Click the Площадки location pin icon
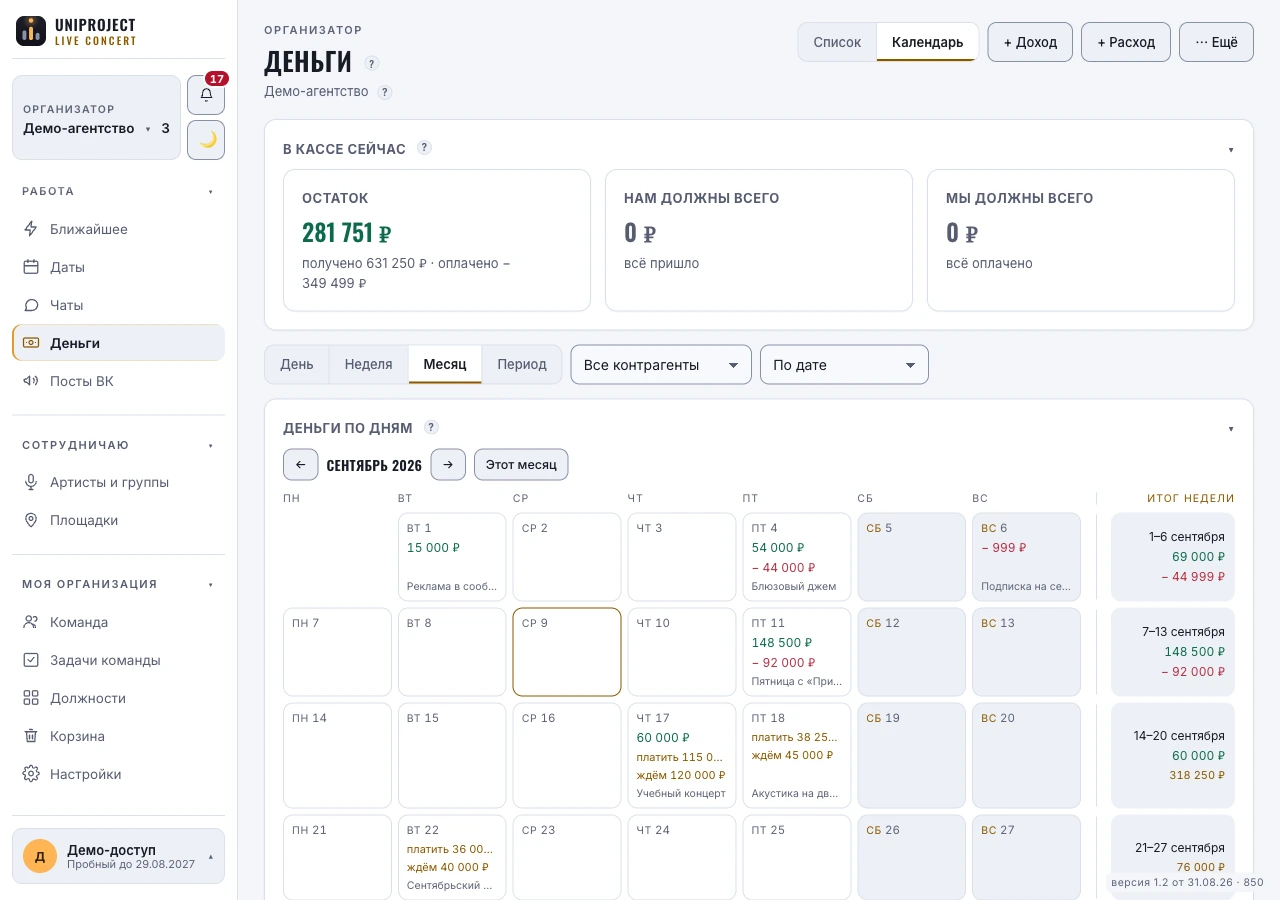The width and height of the screenshot is (1280, 900). [x=31, y=520]
